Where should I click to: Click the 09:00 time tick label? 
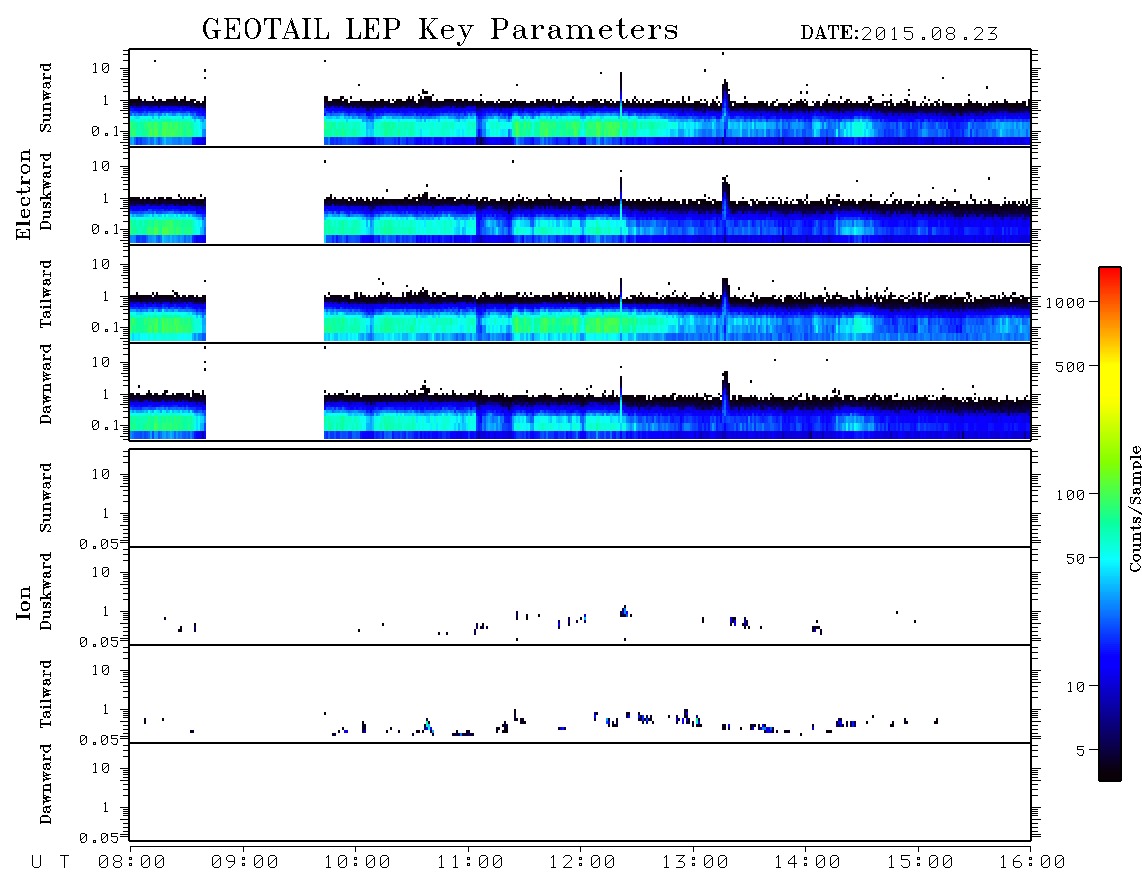point(245,863)
